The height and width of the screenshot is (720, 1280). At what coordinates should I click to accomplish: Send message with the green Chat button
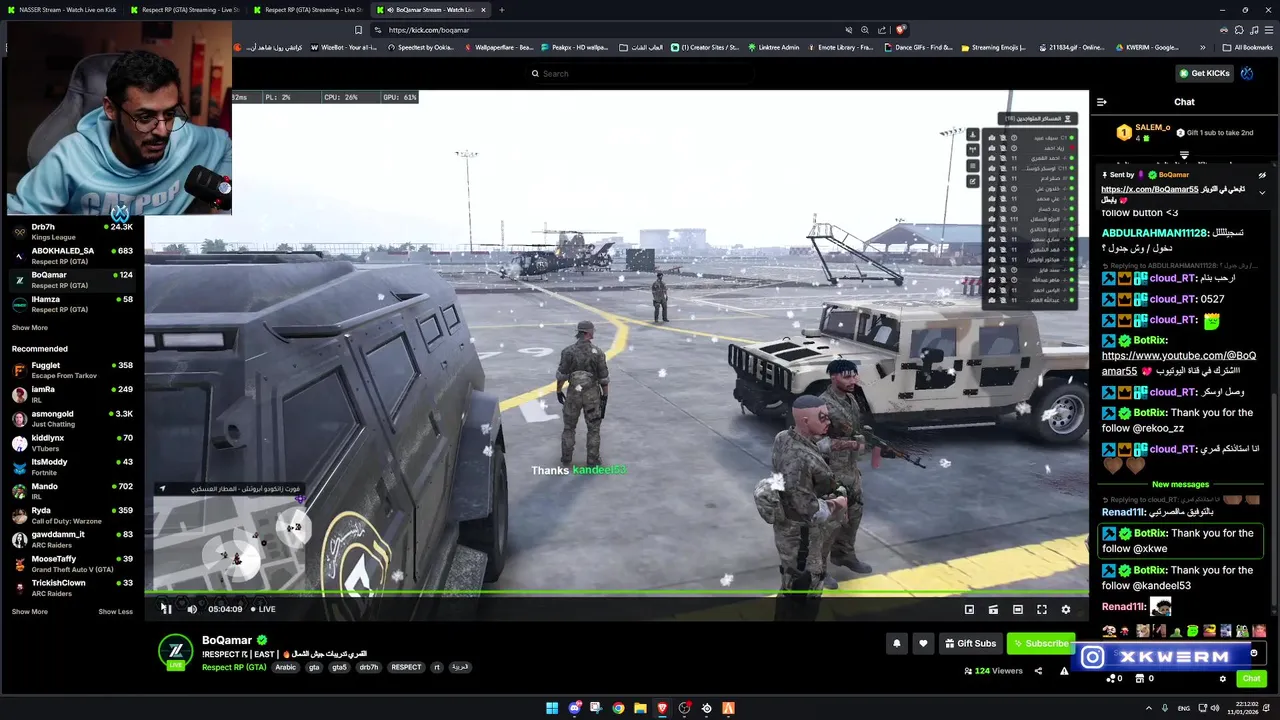[1251, 678]
